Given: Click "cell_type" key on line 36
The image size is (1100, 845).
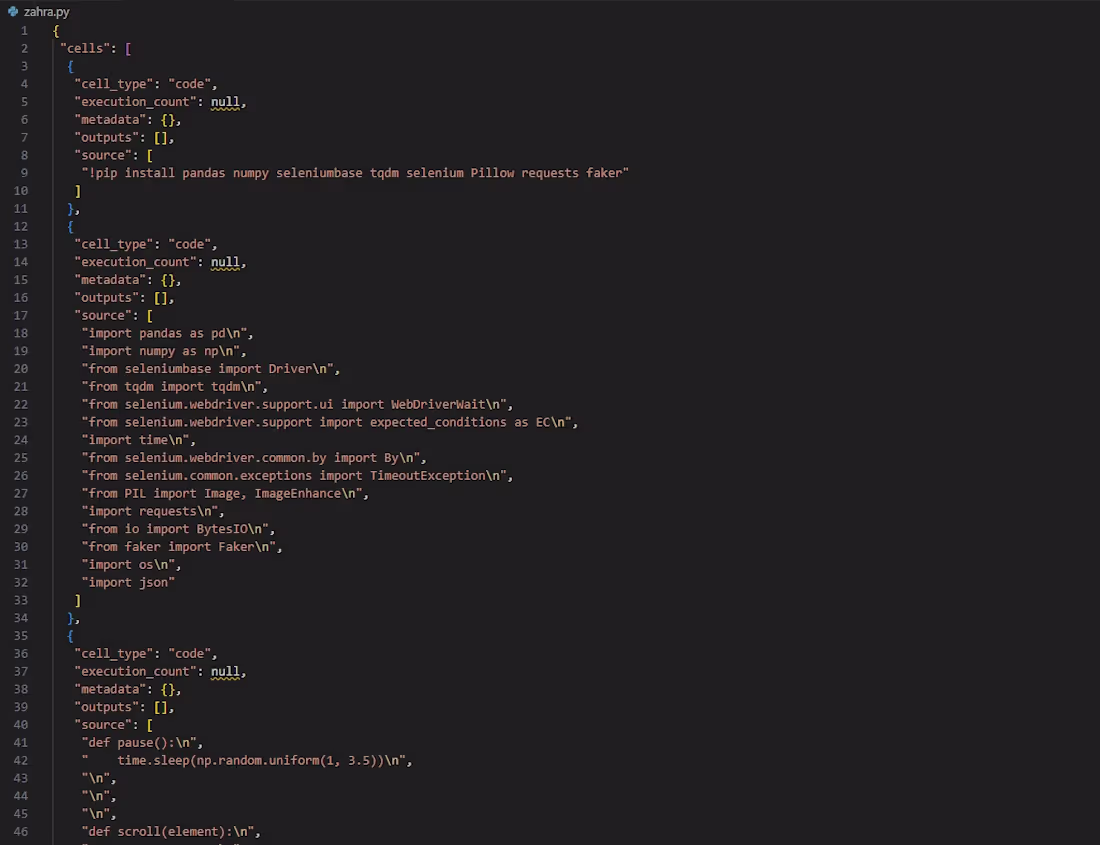Looking at the screenshot, I should pos(114,654).
